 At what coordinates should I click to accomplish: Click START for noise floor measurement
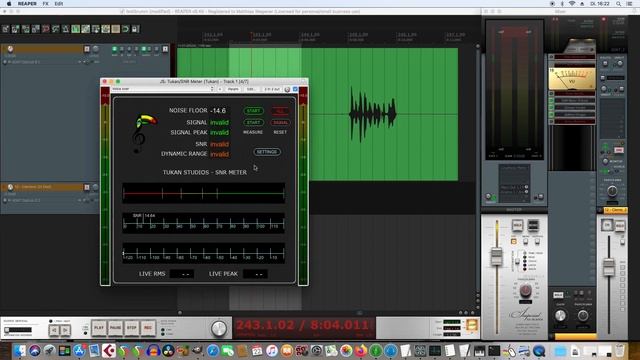253,111
